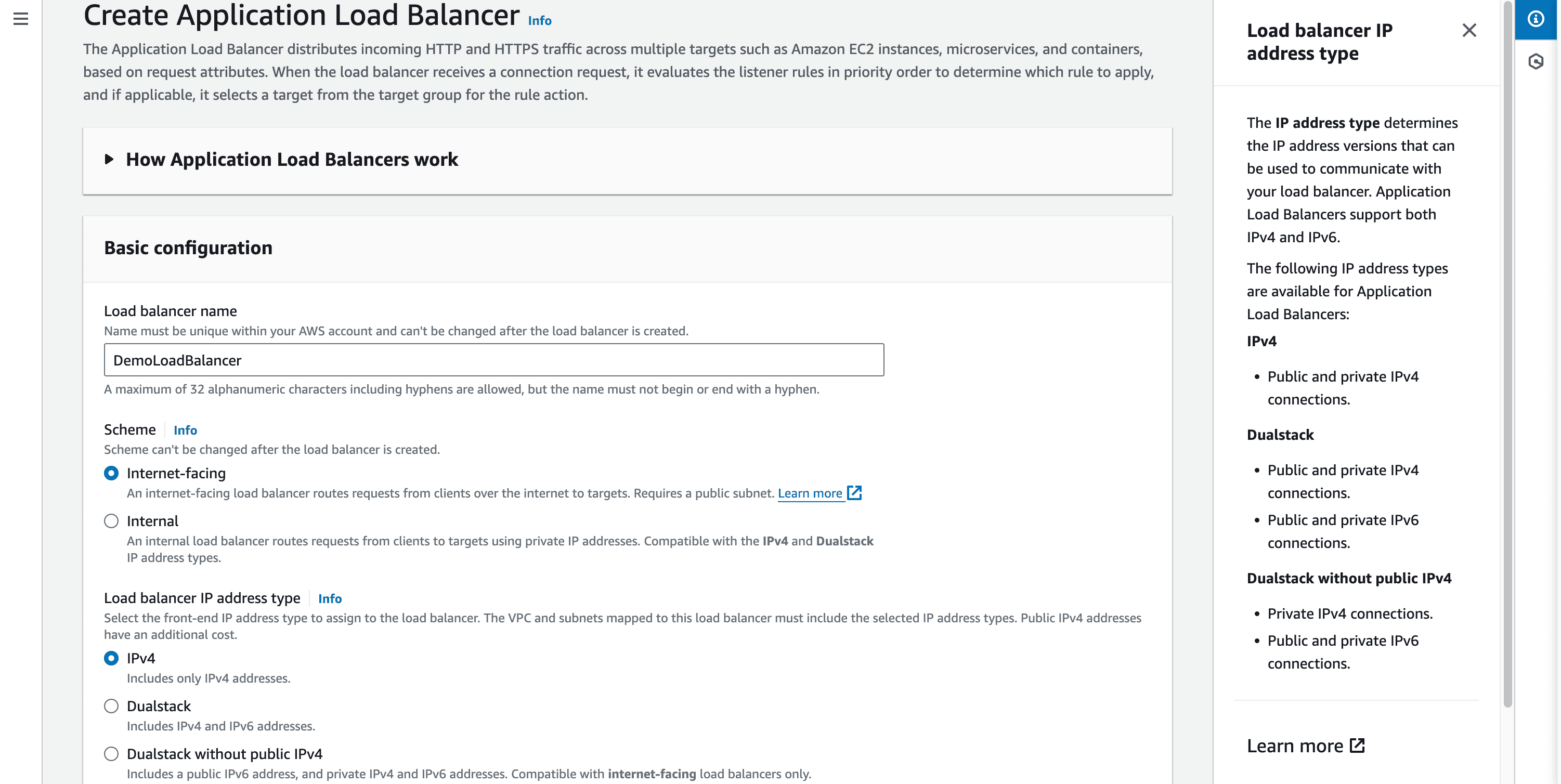Open the hamburger navigation menu
Image resolution: width=1561 pixels, height=784 pixels.
tap(21, 19)
